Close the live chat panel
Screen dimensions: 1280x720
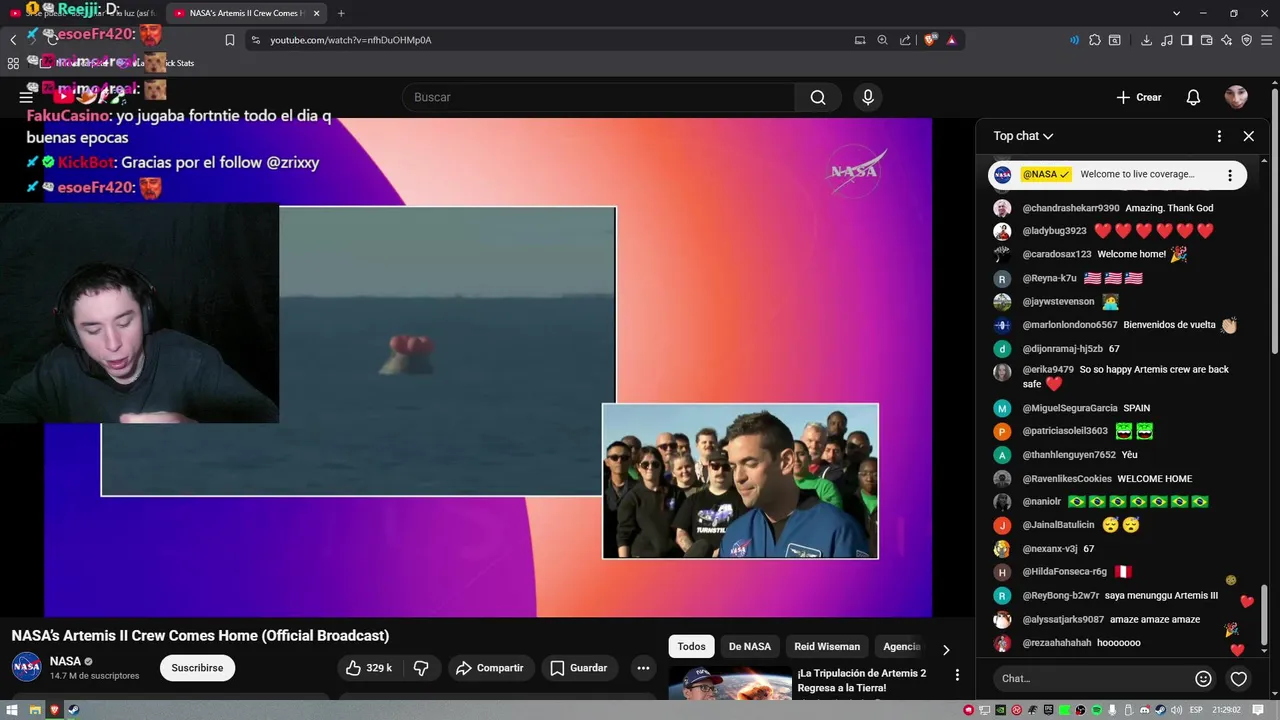point(1249,136)
